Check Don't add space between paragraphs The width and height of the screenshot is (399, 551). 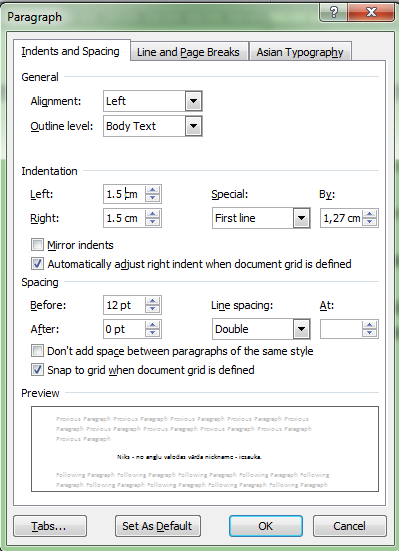tap(37, 351)
